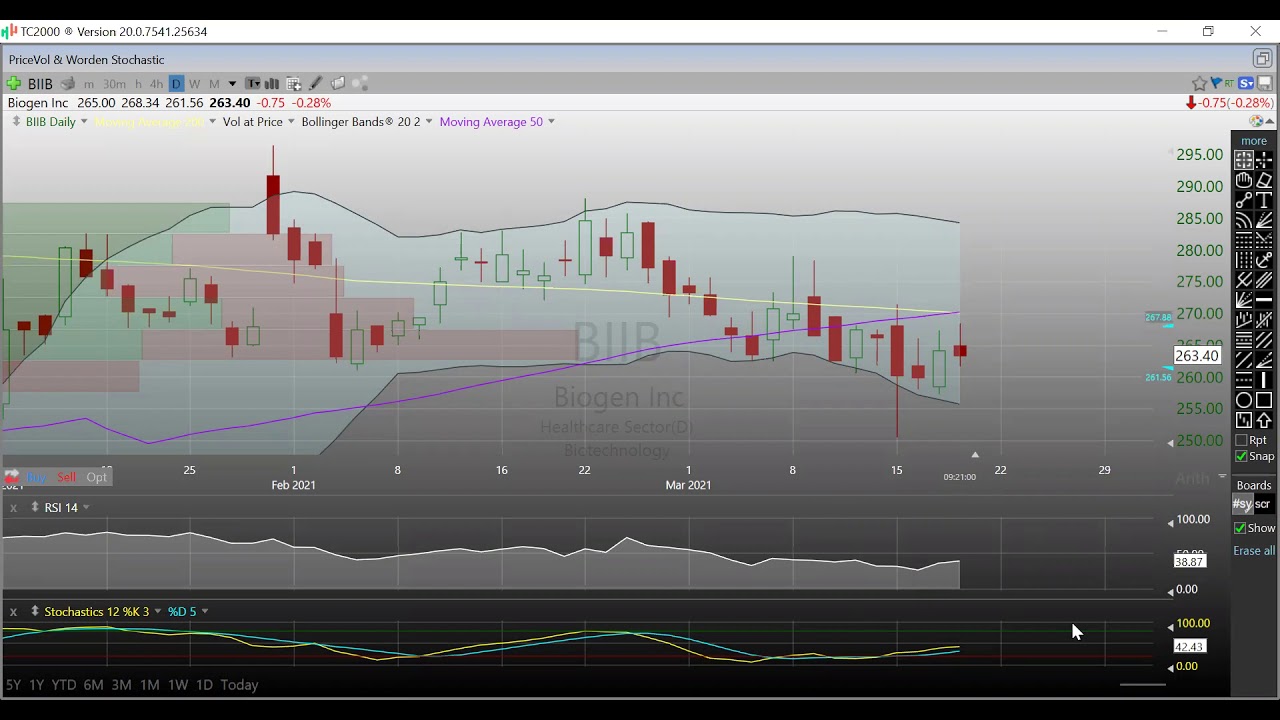The width and height of the screenshot is (1280, 720).
Task: Toggle the Rpt checkbox
Action: 1241,440
